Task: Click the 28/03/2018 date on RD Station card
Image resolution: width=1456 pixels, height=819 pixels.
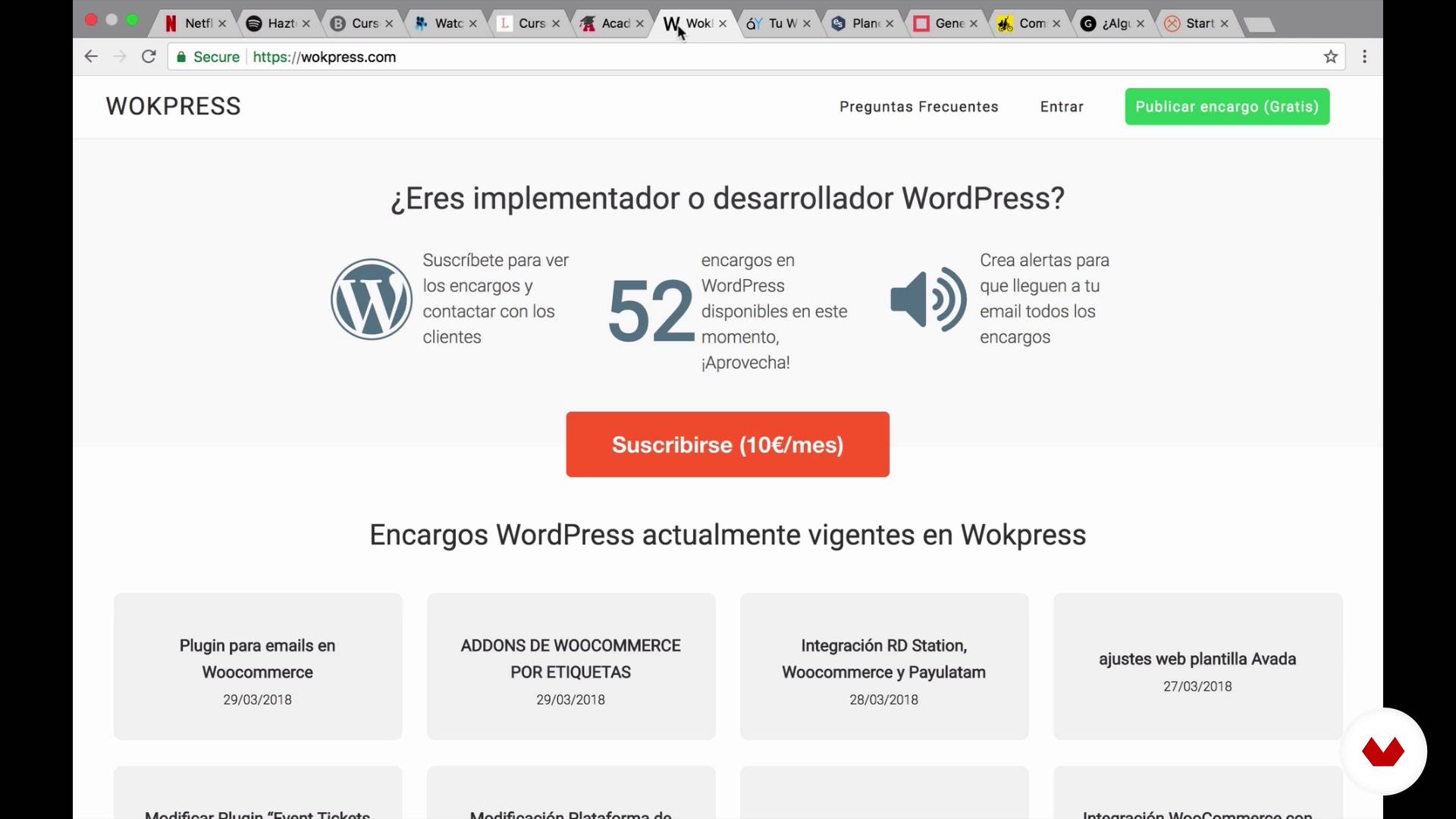Action: (x=883, y=700)
